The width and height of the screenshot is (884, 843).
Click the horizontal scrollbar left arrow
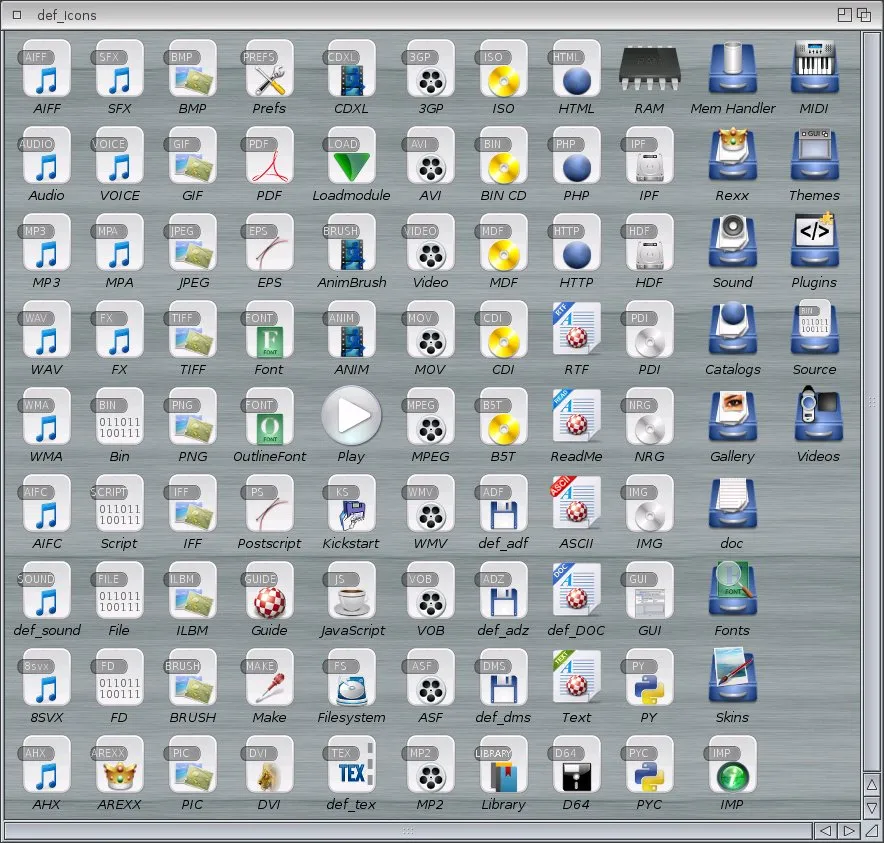[x=825, y=831]
